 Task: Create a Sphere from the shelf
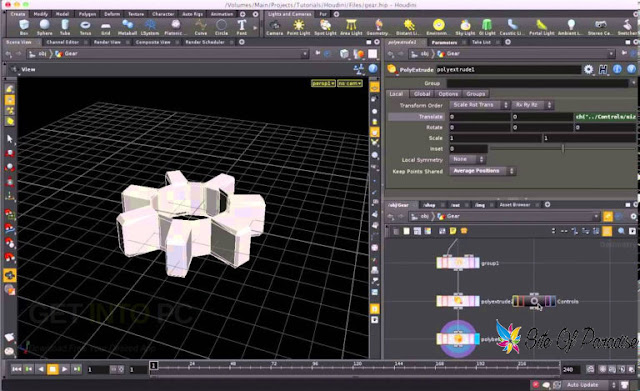click(44, 27)
